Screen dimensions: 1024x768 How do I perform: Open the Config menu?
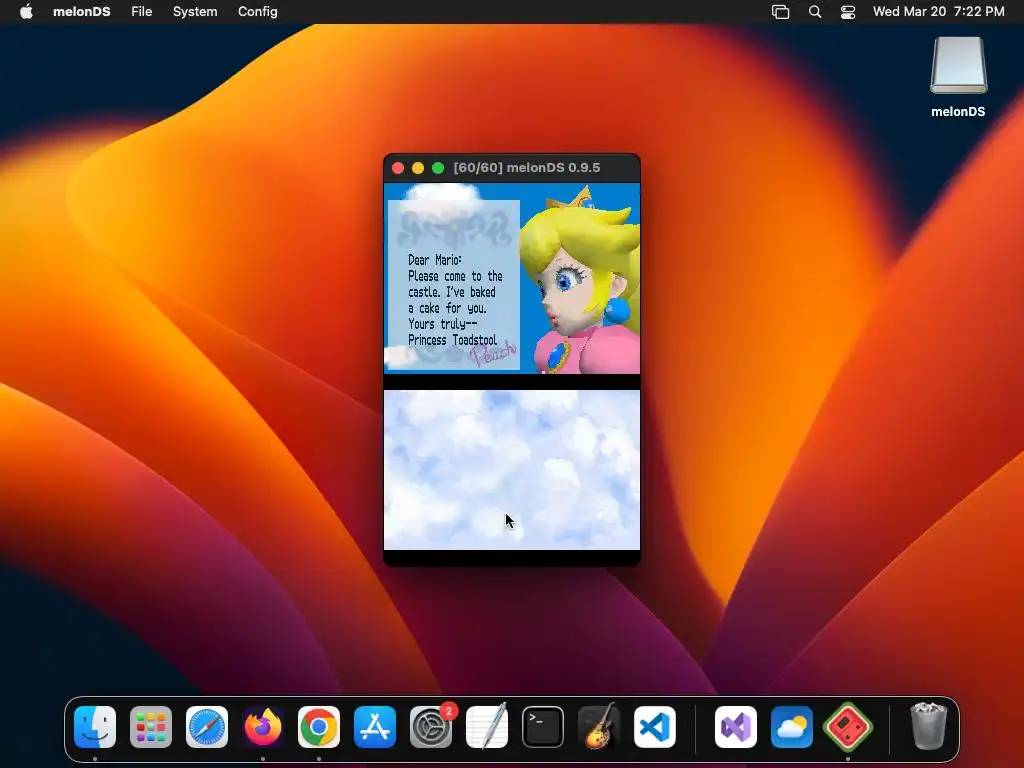(257, 12)
